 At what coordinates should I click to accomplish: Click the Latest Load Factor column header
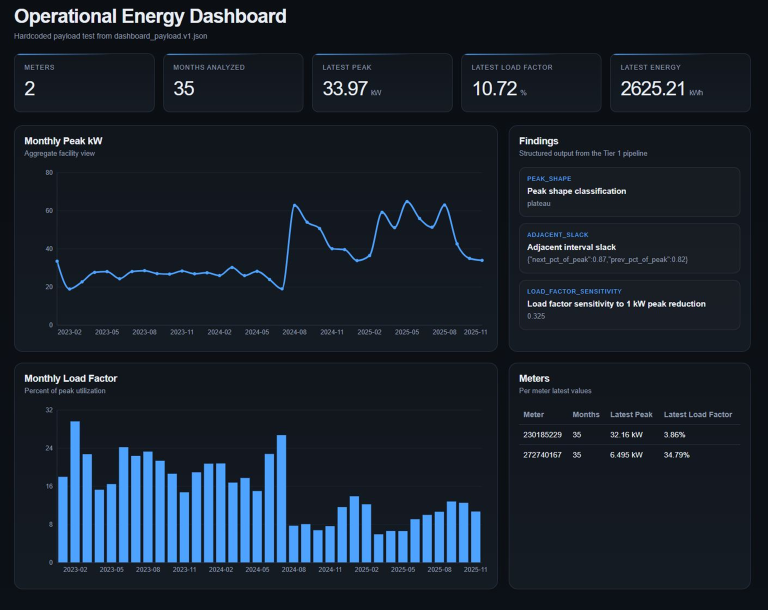(x=698, y=414)
